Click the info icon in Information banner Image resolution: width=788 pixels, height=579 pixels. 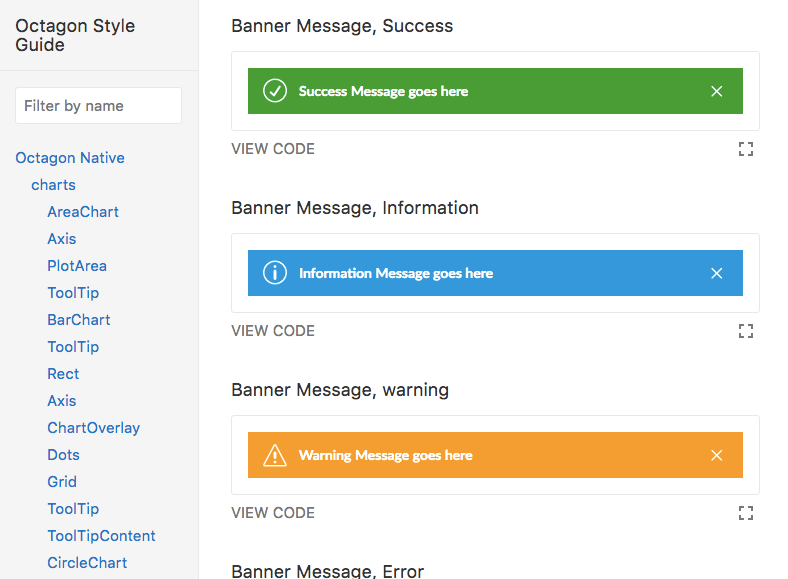click(x=274, y=273)
